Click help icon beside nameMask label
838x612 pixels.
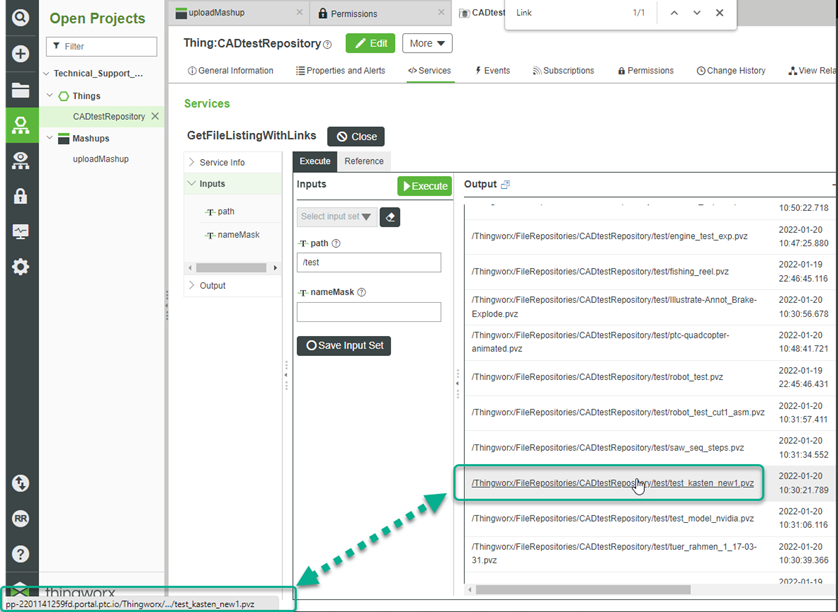(361, 292)
